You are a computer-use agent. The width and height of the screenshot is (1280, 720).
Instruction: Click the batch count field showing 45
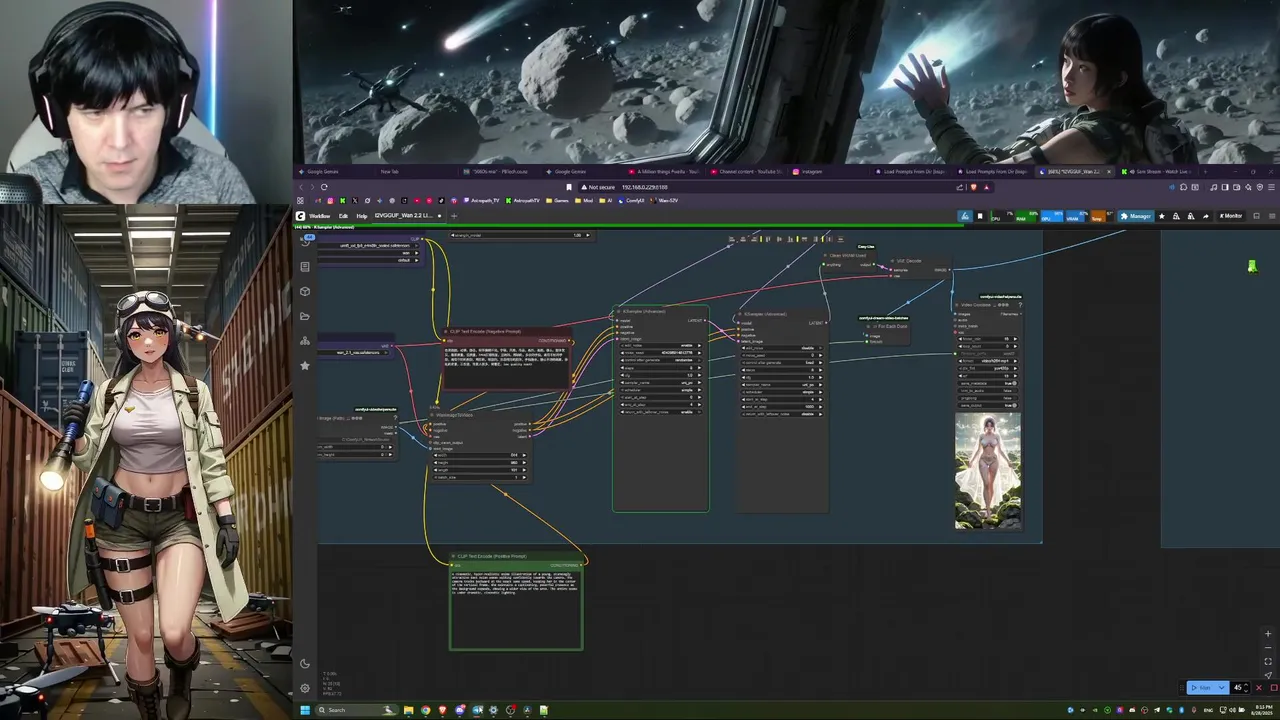(1240, 687)
